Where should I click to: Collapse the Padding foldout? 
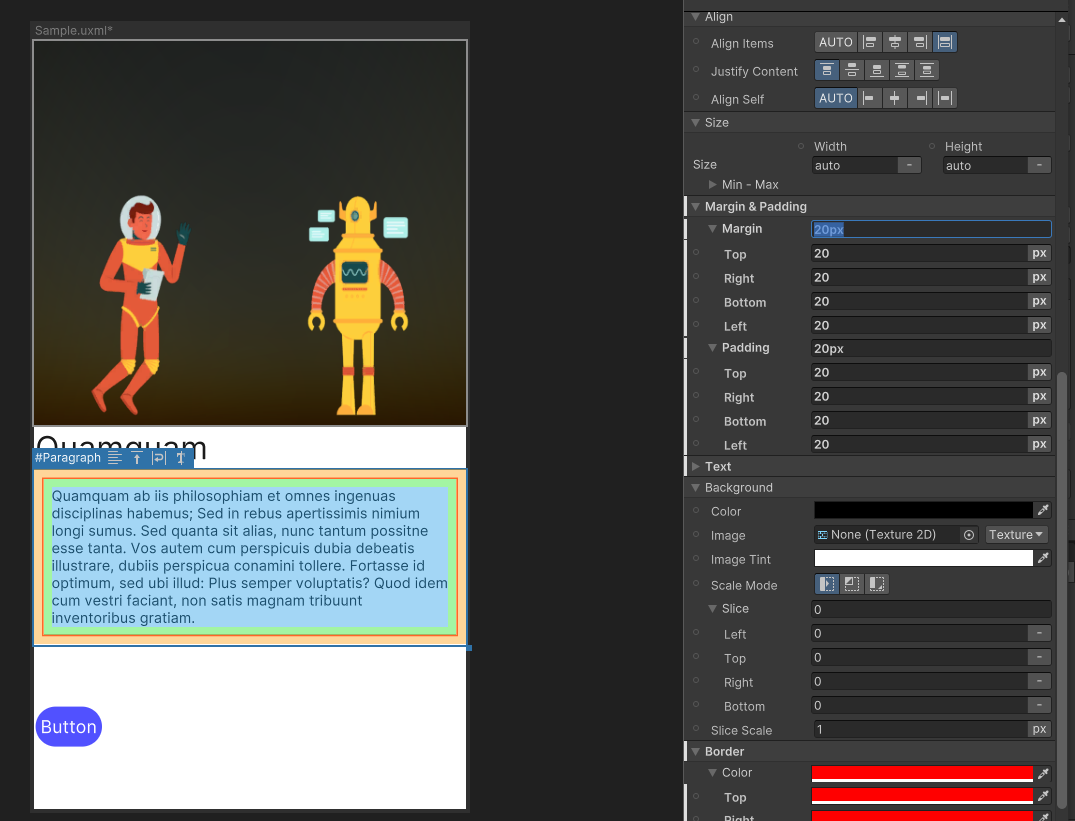pyautogui.click(x=712, y=348)
